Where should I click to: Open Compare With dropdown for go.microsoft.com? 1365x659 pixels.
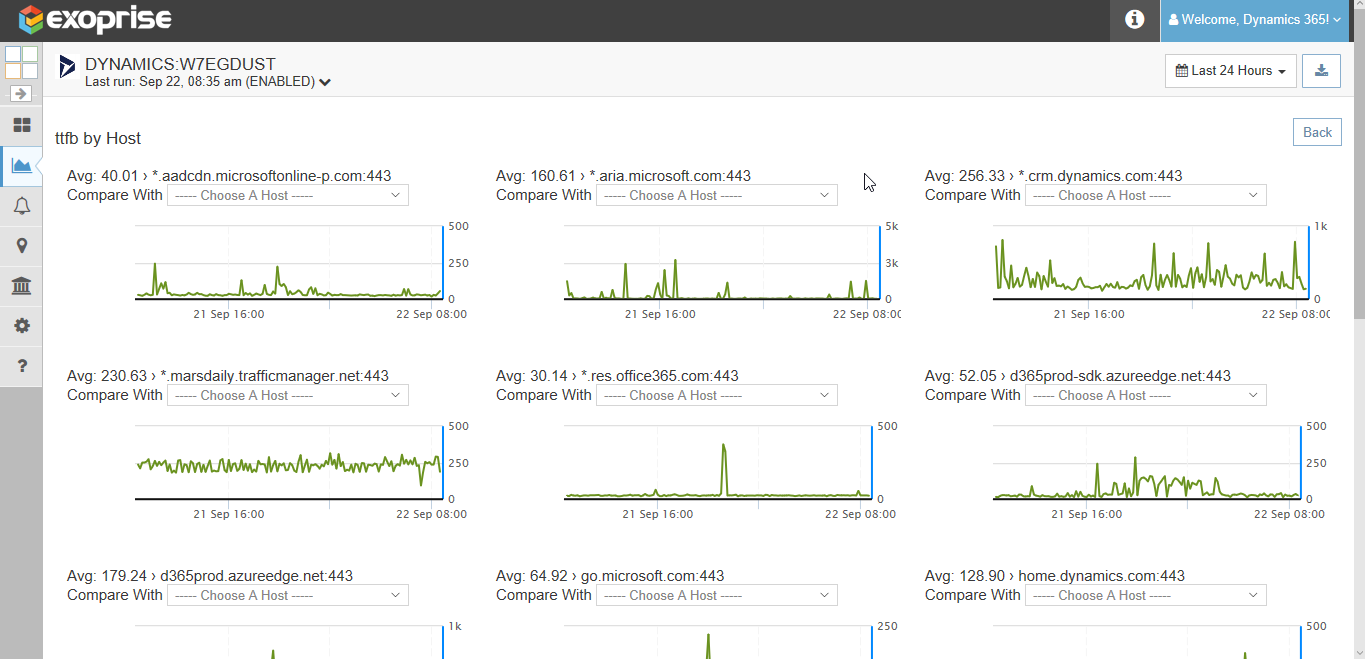pos(717,596)
